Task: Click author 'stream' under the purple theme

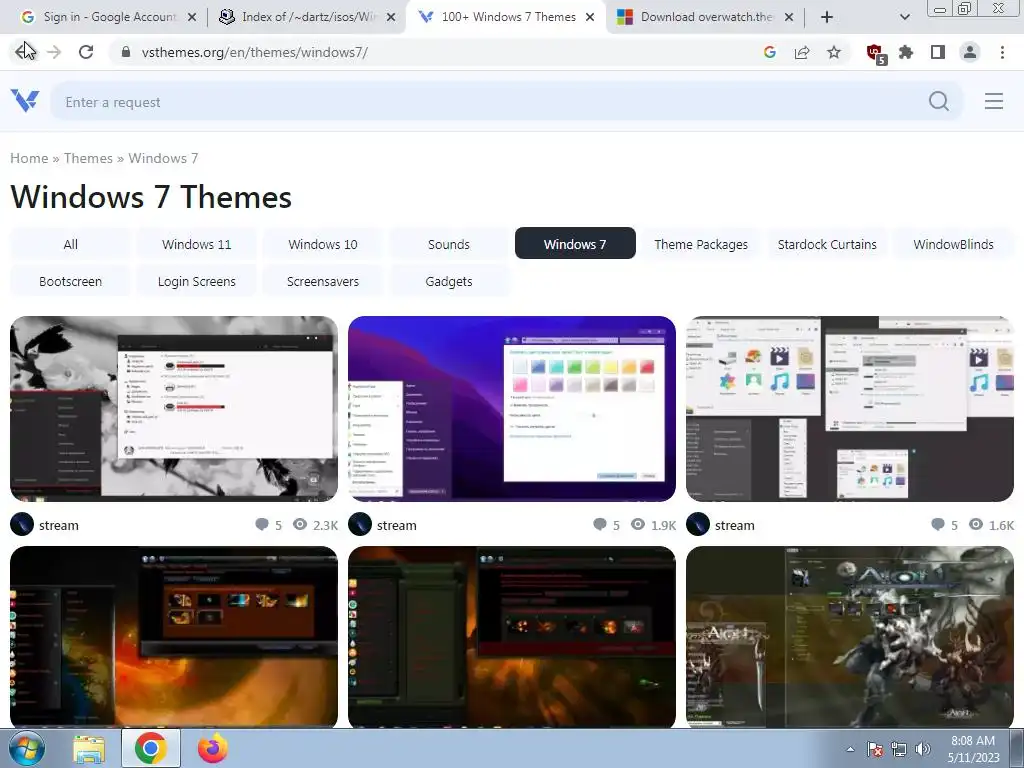Action: pyautogui.click(x=396, y=525)
